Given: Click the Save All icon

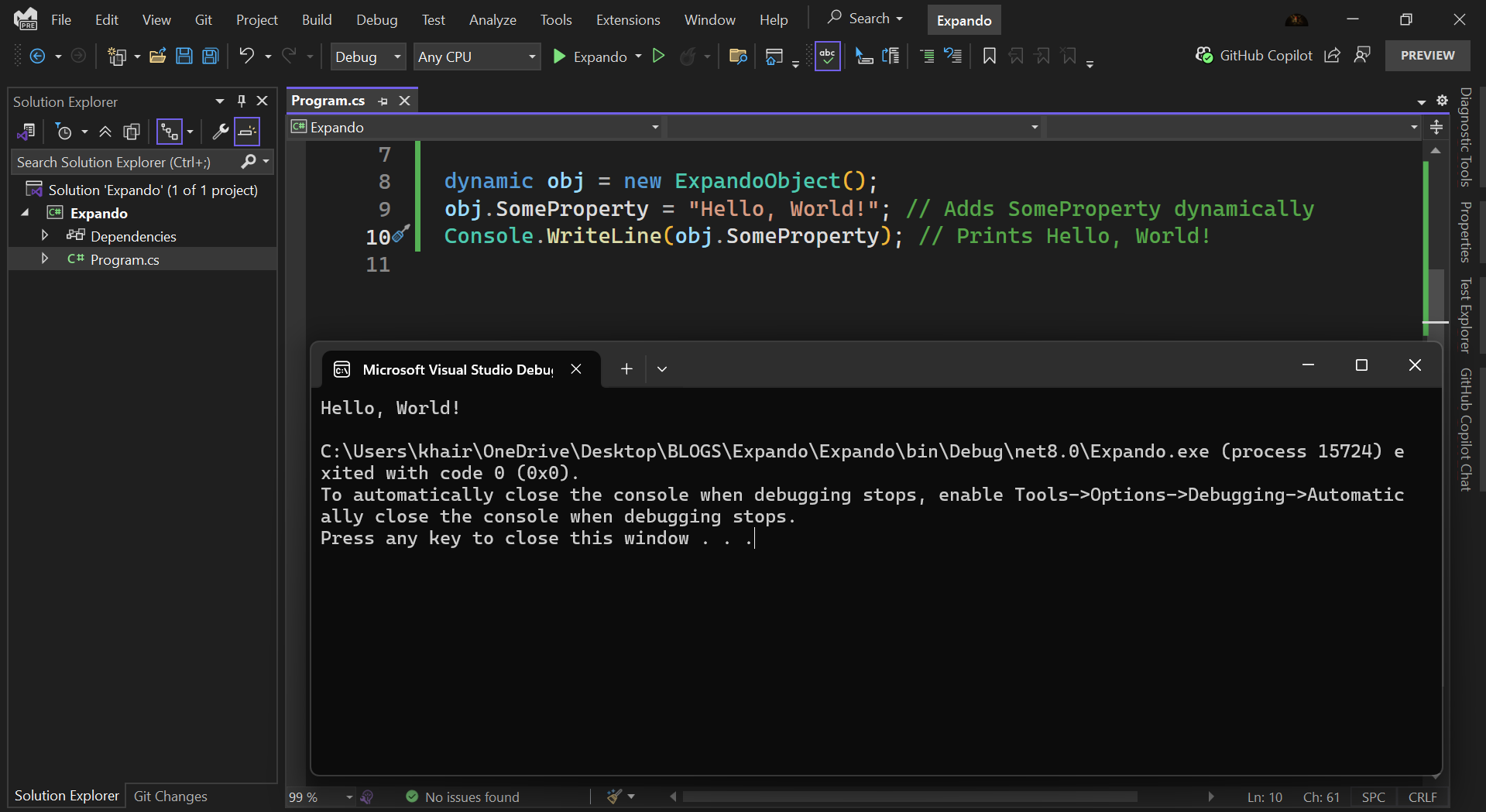Looking at the screenshot, I should coord(210,55).
